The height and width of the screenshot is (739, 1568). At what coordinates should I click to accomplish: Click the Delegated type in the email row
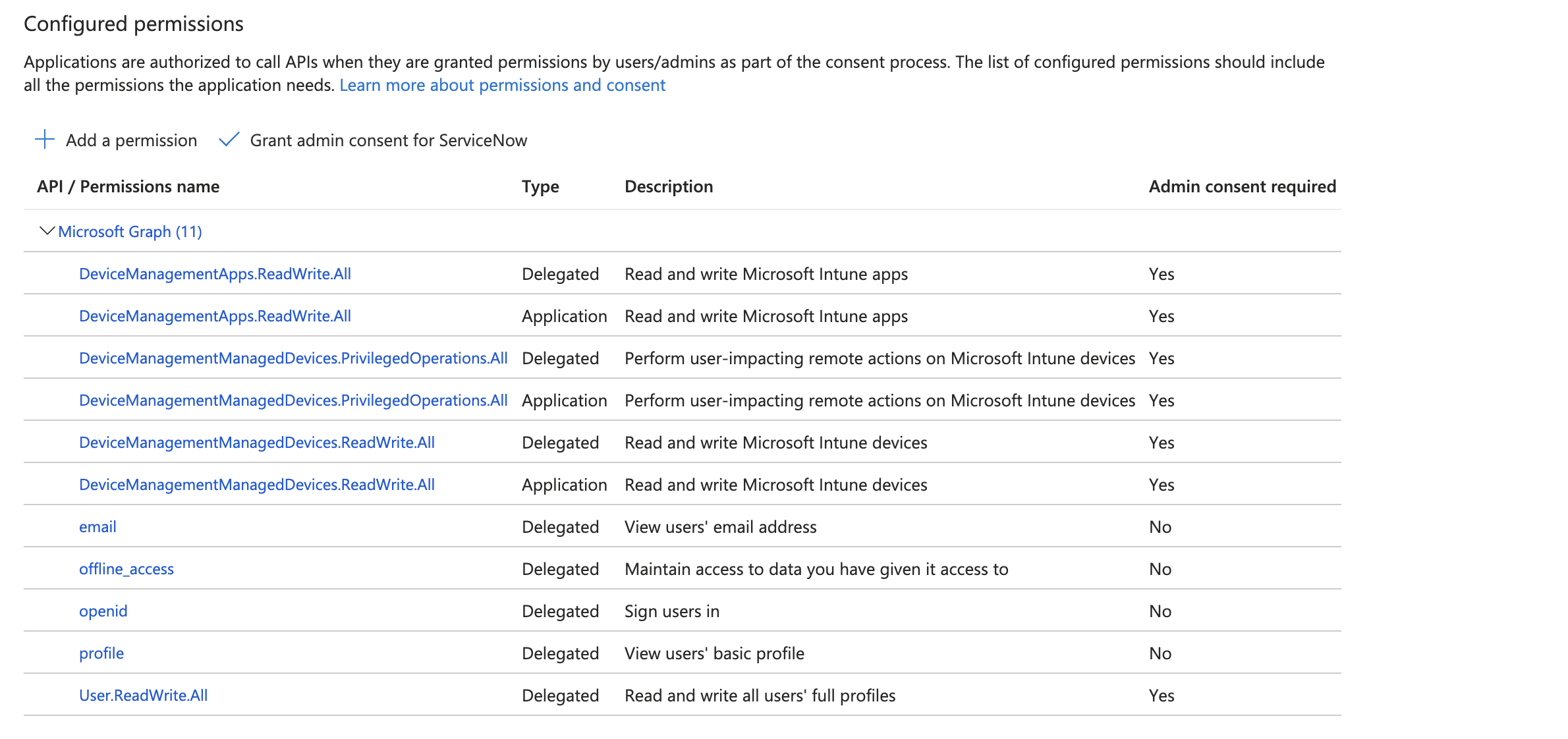pyautogui.click(x=560, y=527)
